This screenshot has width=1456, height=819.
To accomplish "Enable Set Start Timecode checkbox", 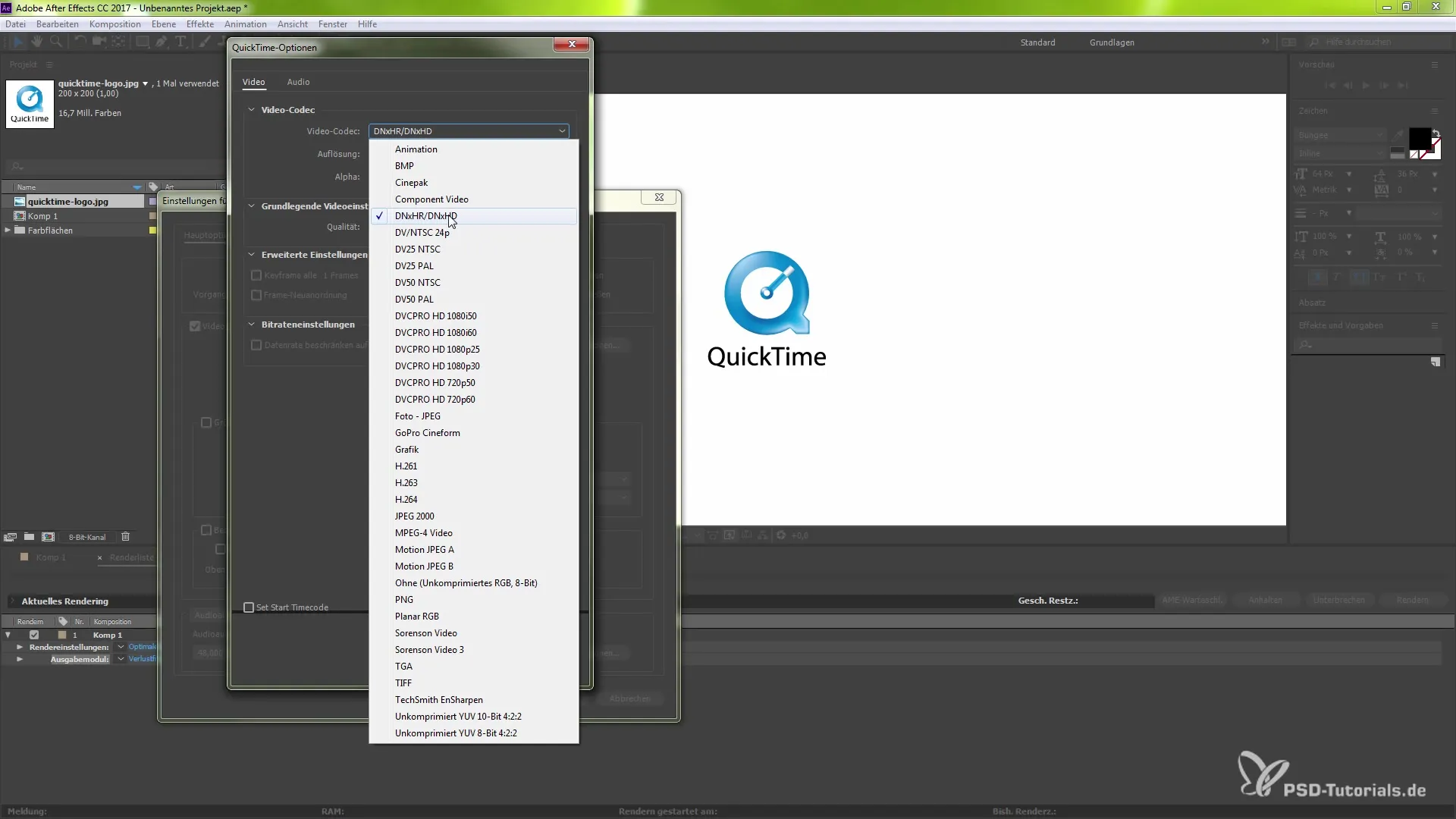I will click(249, 607).
